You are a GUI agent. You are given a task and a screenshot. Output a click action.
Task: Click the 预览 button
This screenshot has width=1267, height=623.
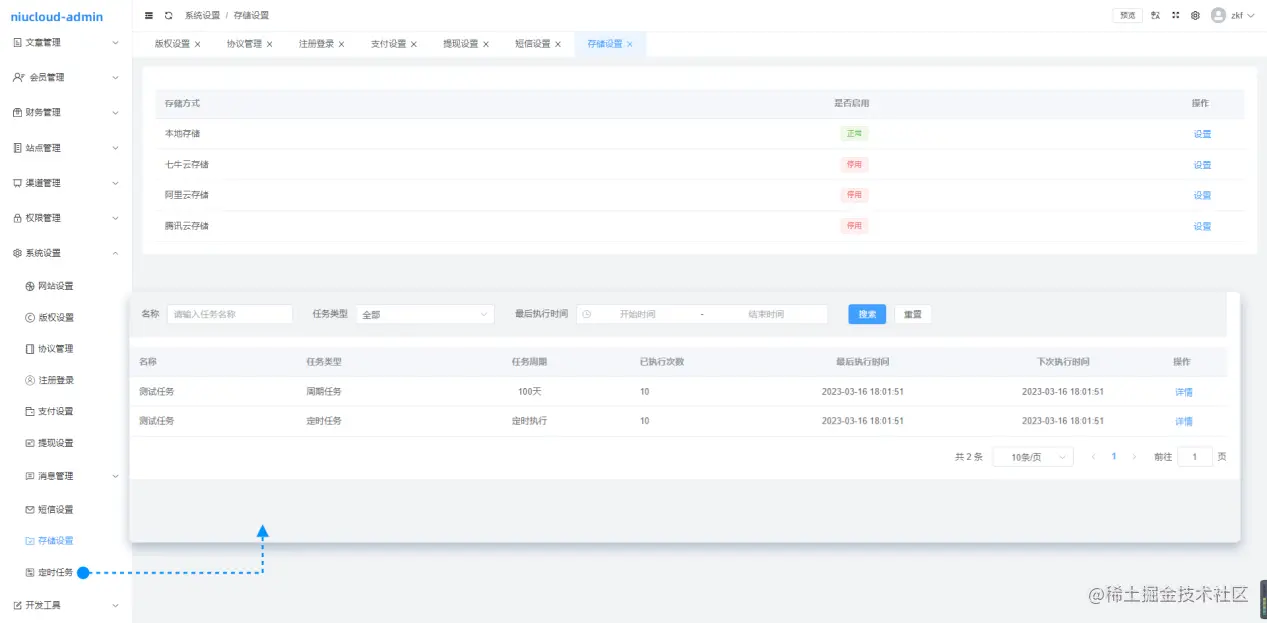click(1127, 15)
